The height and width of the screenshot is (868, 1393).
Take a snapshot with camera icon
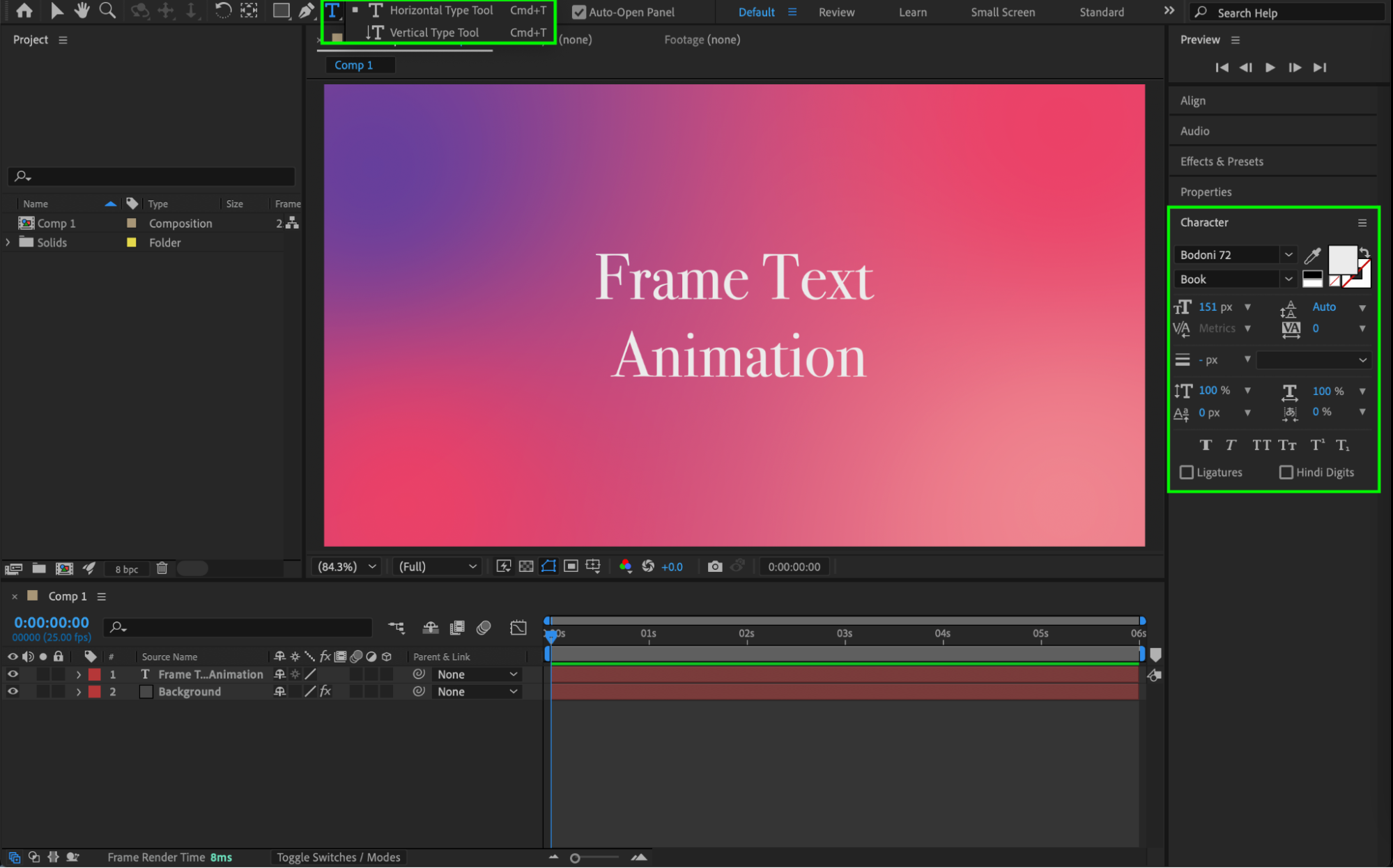click(x=714, y=566)
